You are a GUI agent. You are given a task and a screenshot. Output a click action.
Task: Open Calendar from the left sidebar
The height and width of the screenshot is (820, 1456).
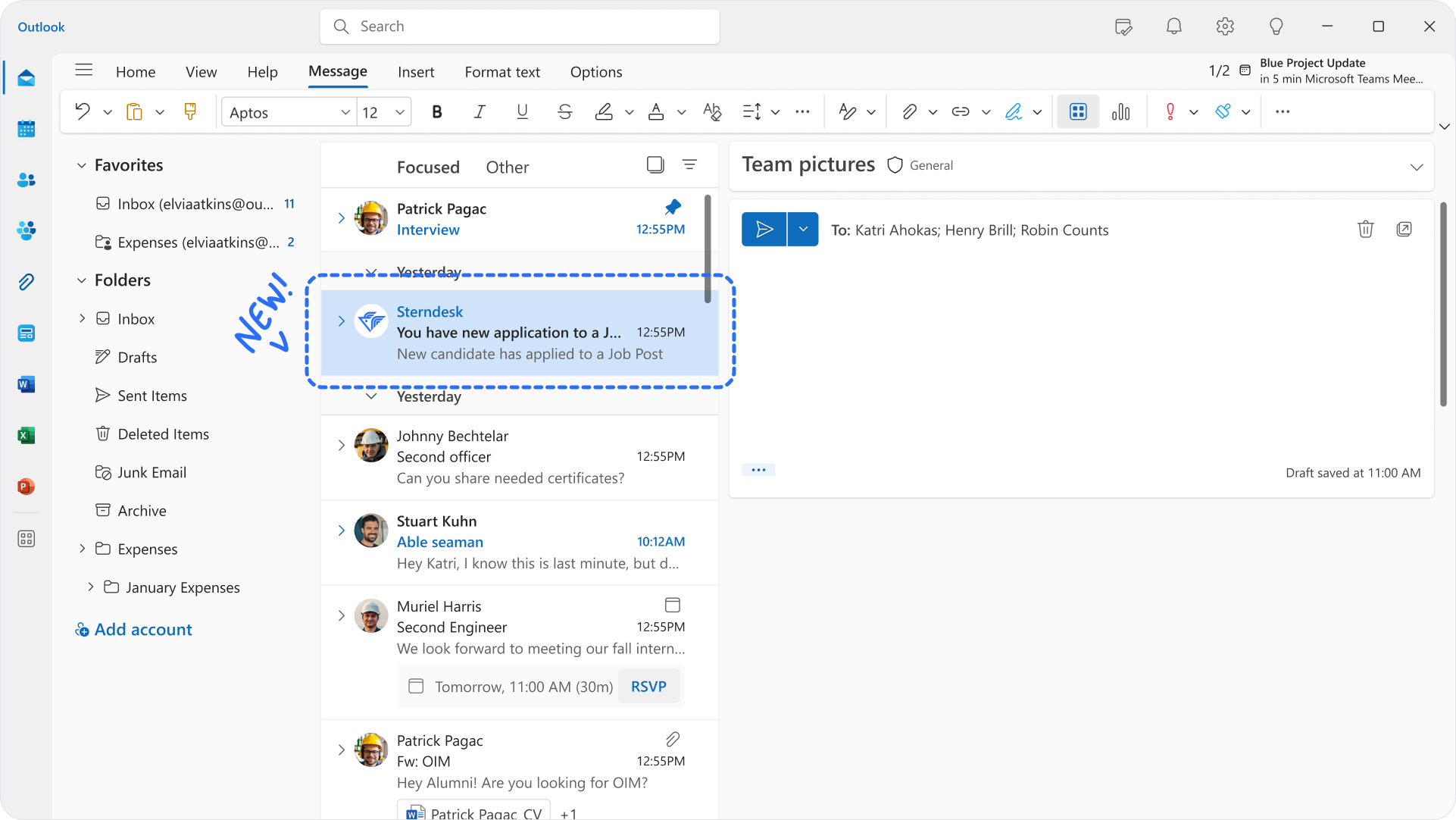[x=27, y=129]
